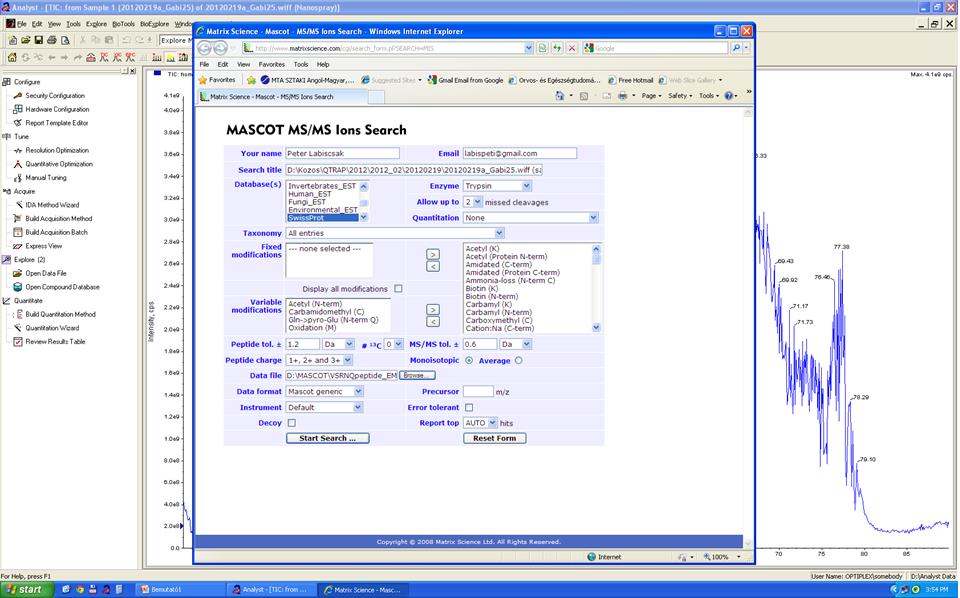Click the Precursor m/z input field
Viewport: 960px width, 598px height.
(x=478, y=392)
